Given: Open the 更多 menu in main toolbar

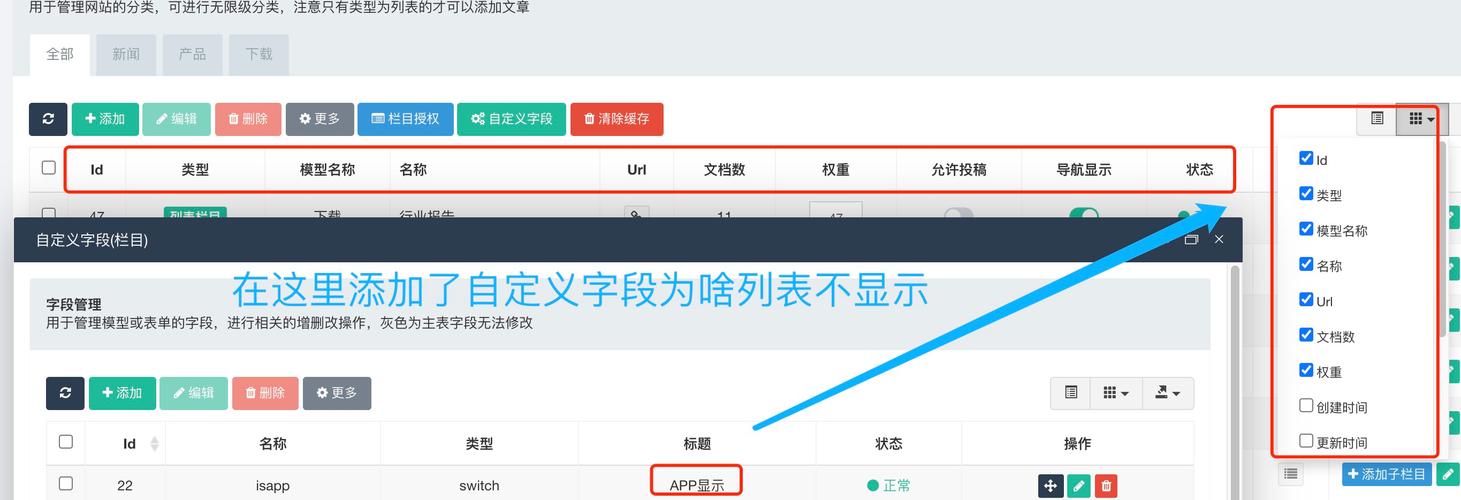Looking at the screenshot, I should pos(320,119).
